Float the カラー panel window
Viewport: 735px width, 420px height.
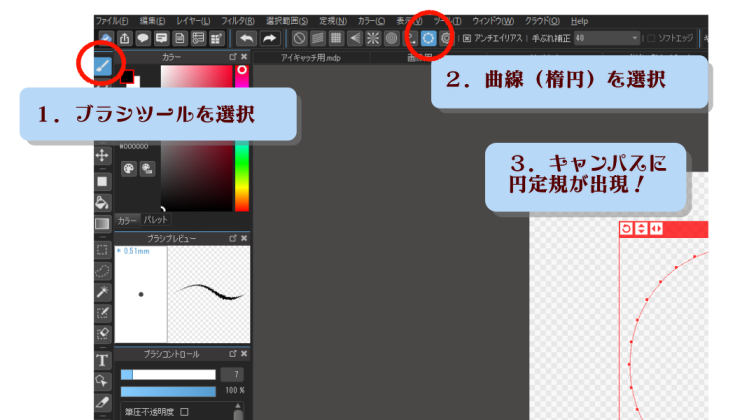(x=232, y=57)
